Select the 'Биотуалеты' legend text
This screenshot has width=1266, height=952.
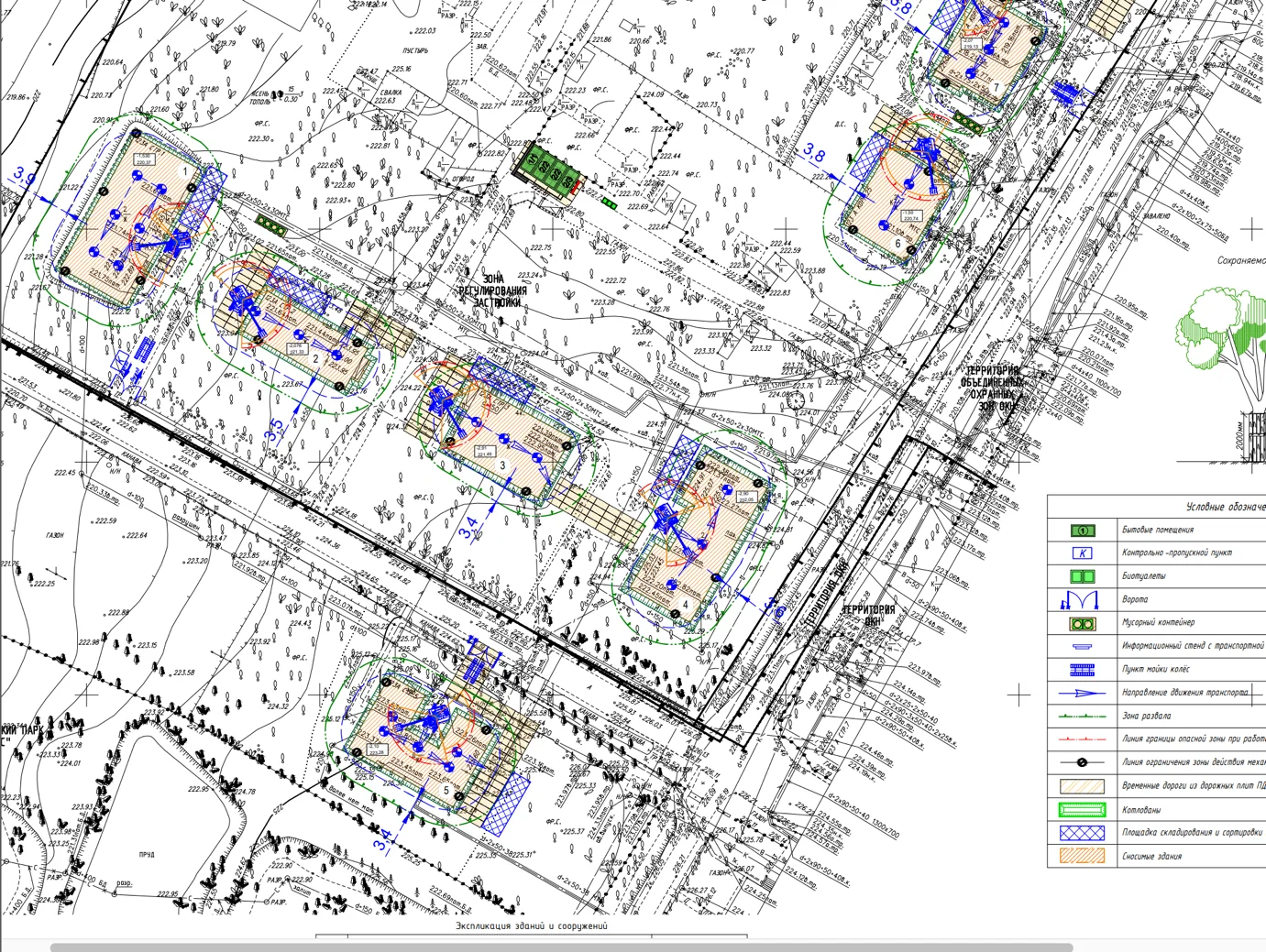1144,576
